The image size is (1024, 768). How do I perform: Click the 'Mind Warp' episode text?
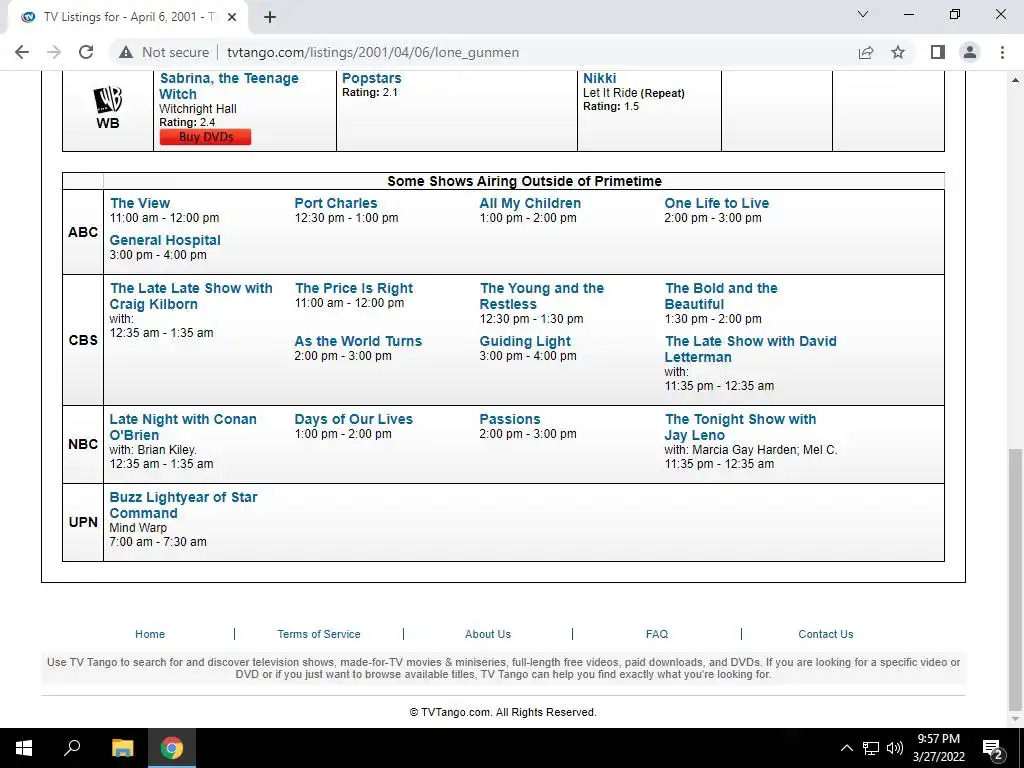(138, 528)
